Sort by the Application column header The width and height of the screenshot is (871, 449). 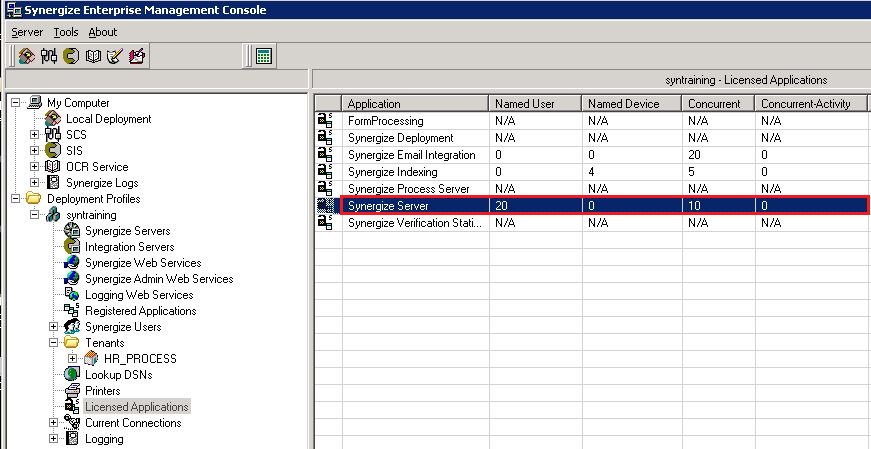(416, 103)
